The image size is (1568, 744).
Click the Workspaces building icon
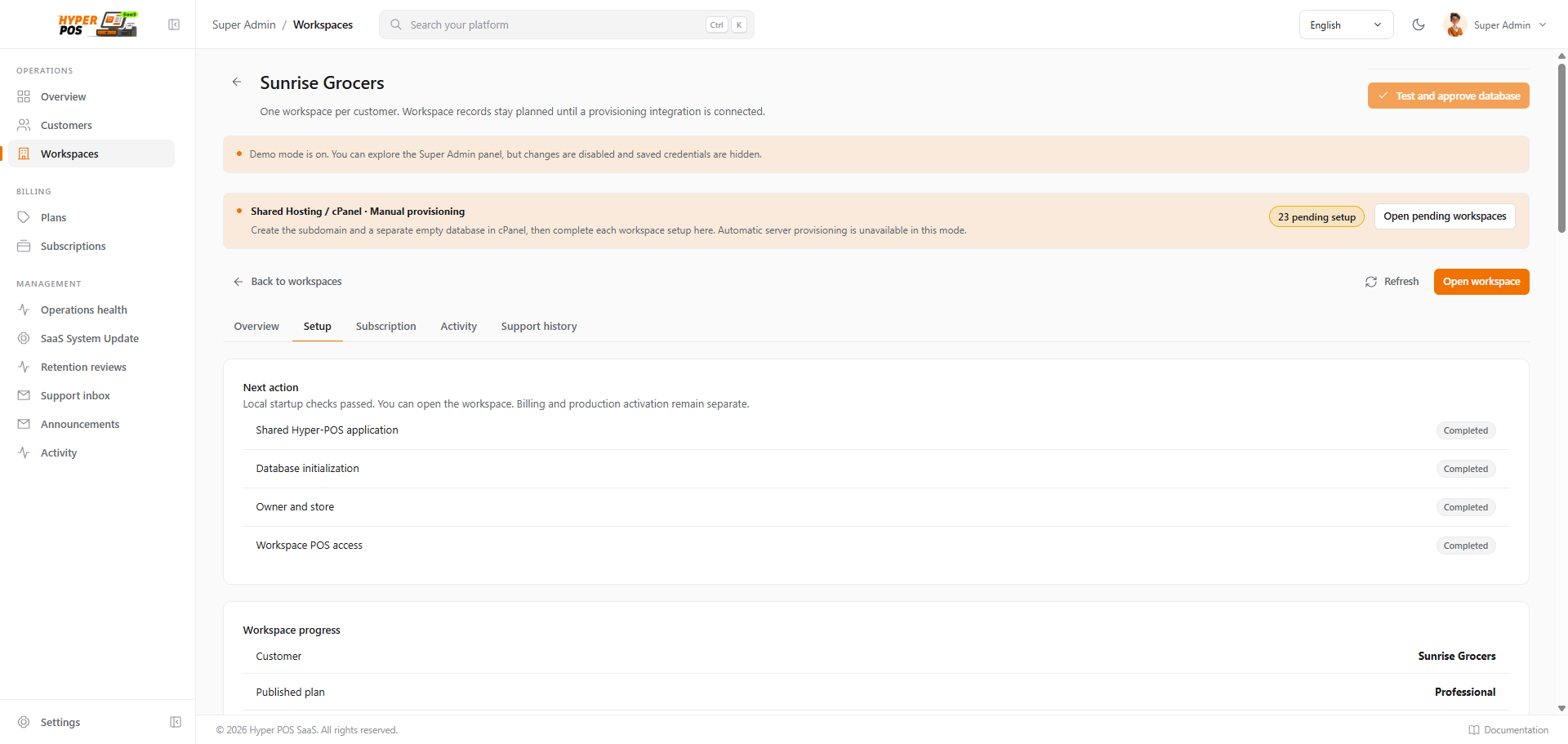click(24, 154)
